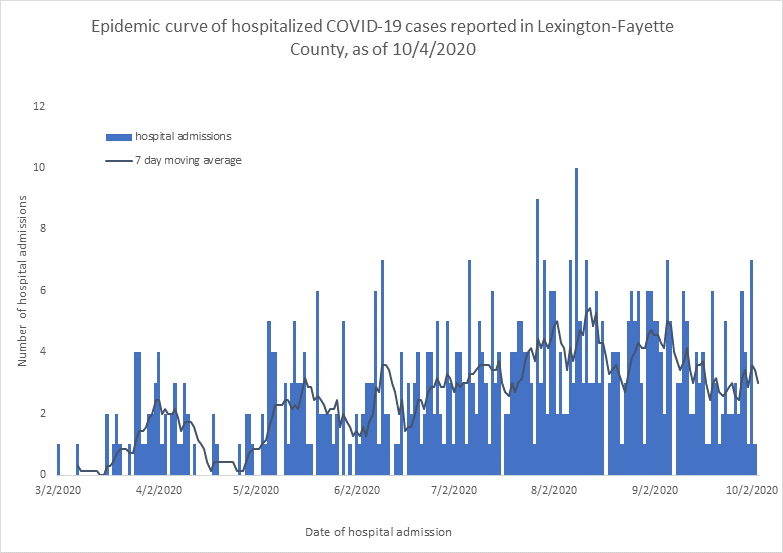The height and width of the screenshot is (553, 783).
Task: Select the 7/2/2020 date label
Action: click(453, 491)
